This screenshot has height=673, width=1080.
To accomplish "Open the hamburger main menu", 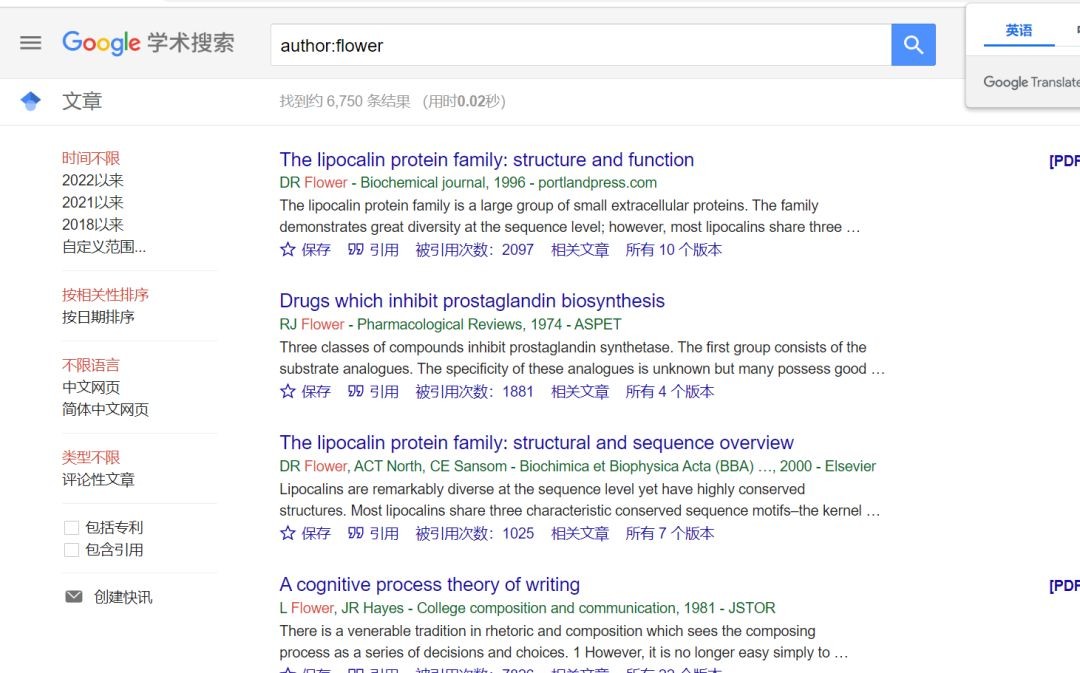I will 31,43.
